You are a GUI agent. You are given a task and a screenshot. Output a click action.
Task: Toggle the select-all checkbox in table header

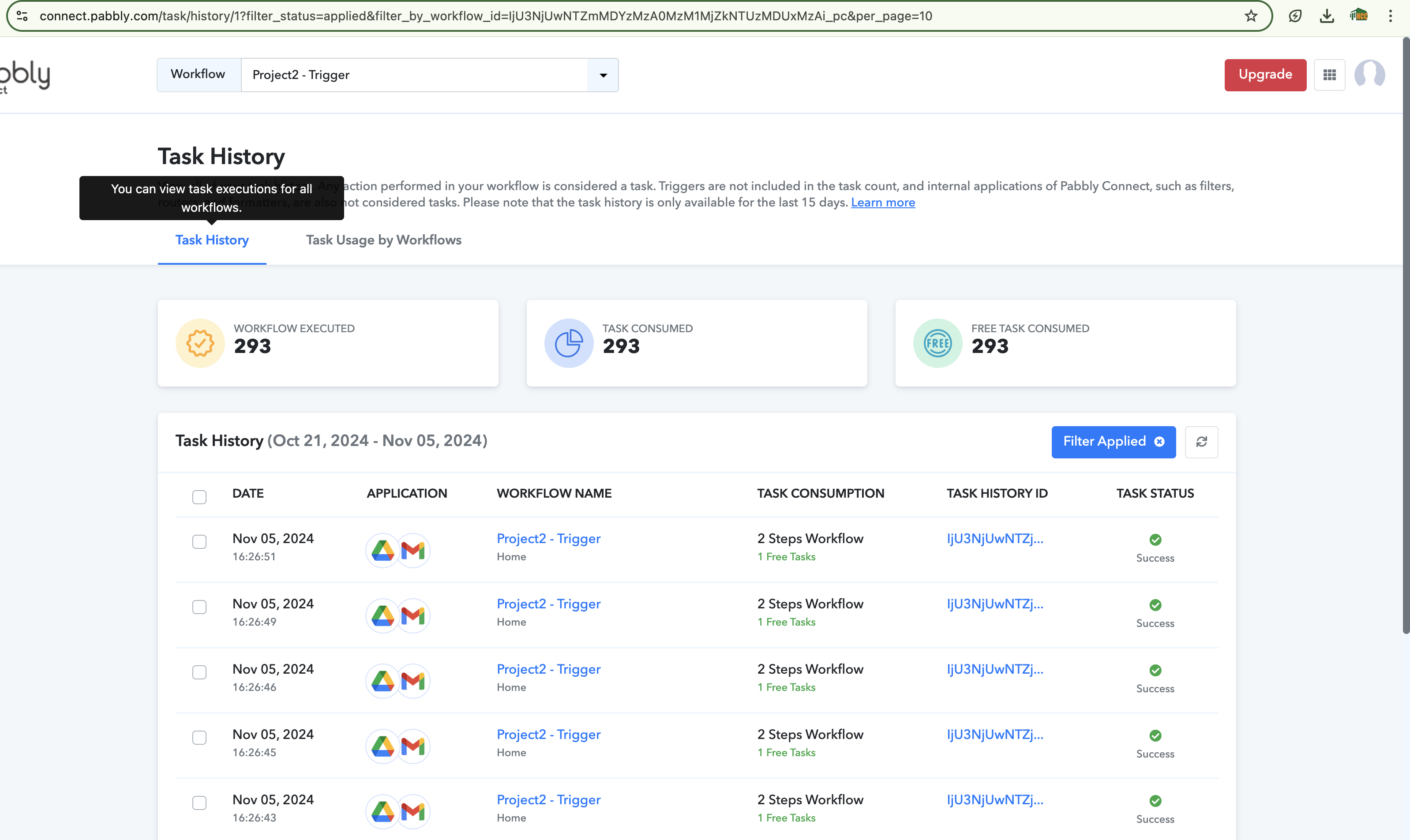pos(199,497)
